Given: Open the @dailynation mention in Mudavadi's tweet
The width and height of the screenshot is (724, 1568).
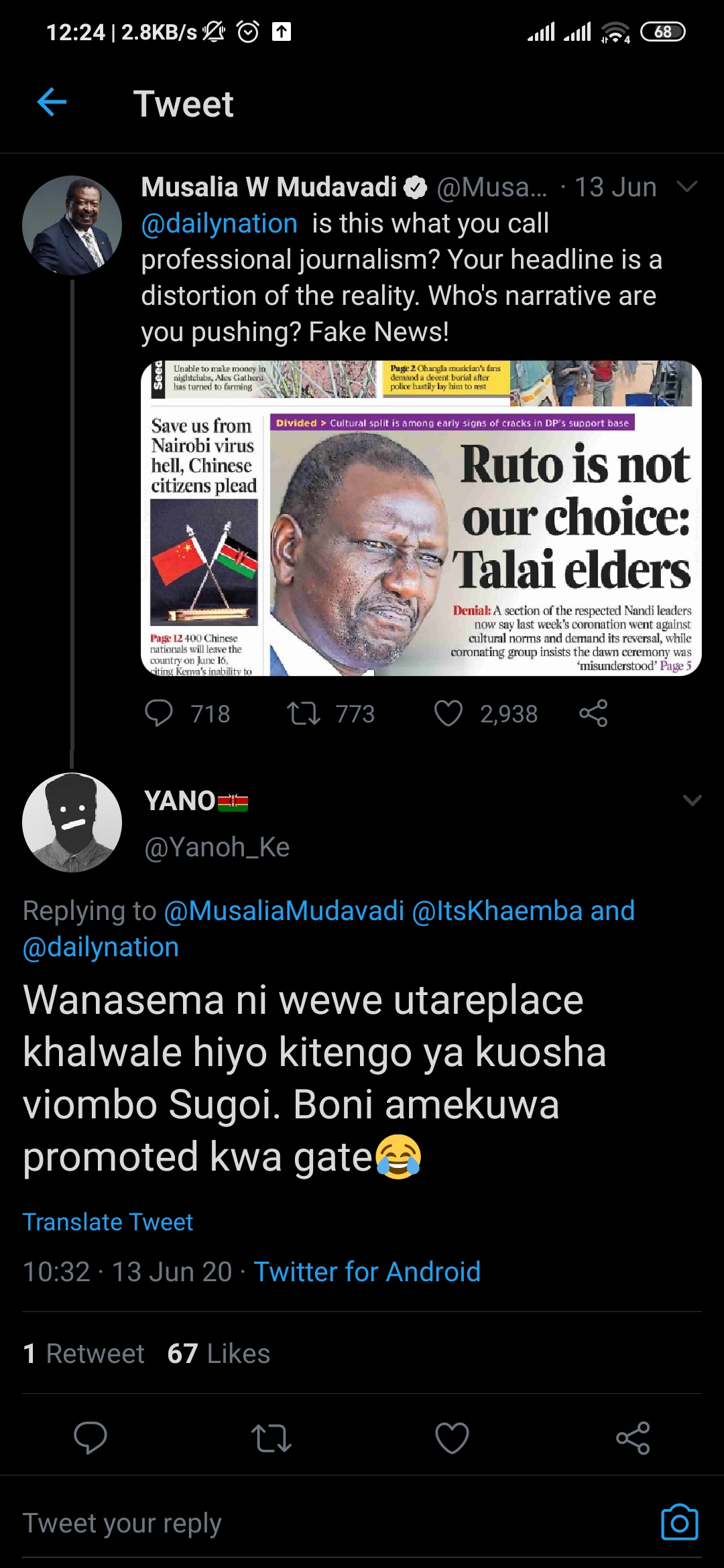Looking at the screenshot, I should (219, 223).
